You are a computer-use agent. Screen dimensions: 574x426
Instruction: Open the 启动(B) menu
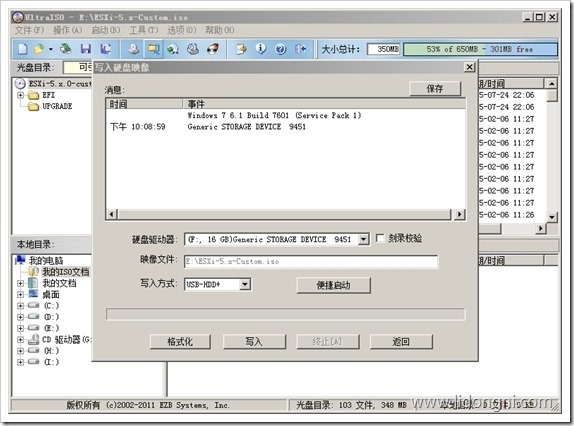pos(106,30)
